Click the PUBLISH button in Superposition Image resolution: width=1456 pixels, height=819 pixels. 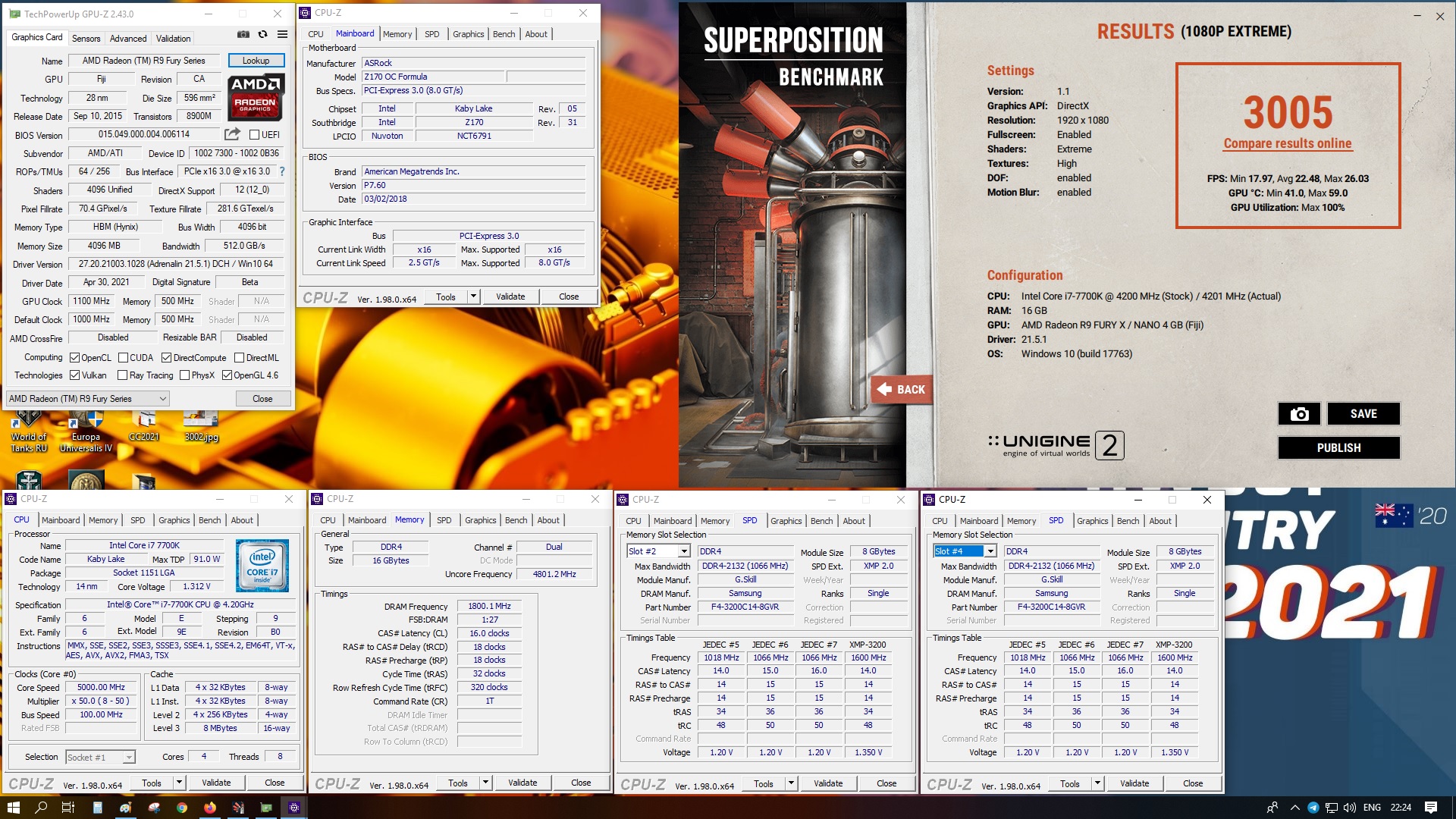[1338, 448]
